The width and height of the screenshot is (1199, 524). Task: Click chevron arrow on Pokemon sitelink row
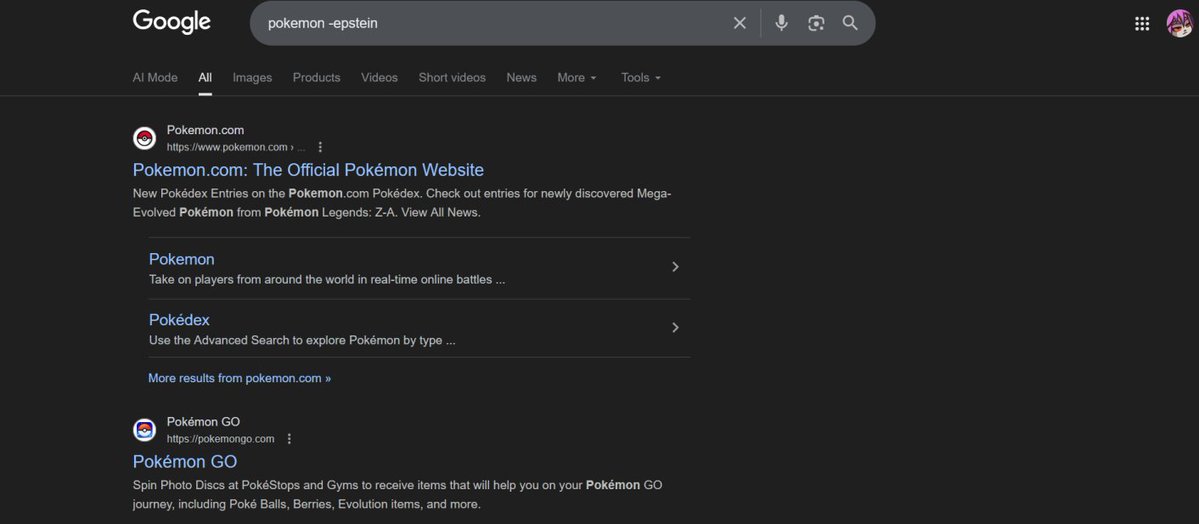[x=675, y=267]
